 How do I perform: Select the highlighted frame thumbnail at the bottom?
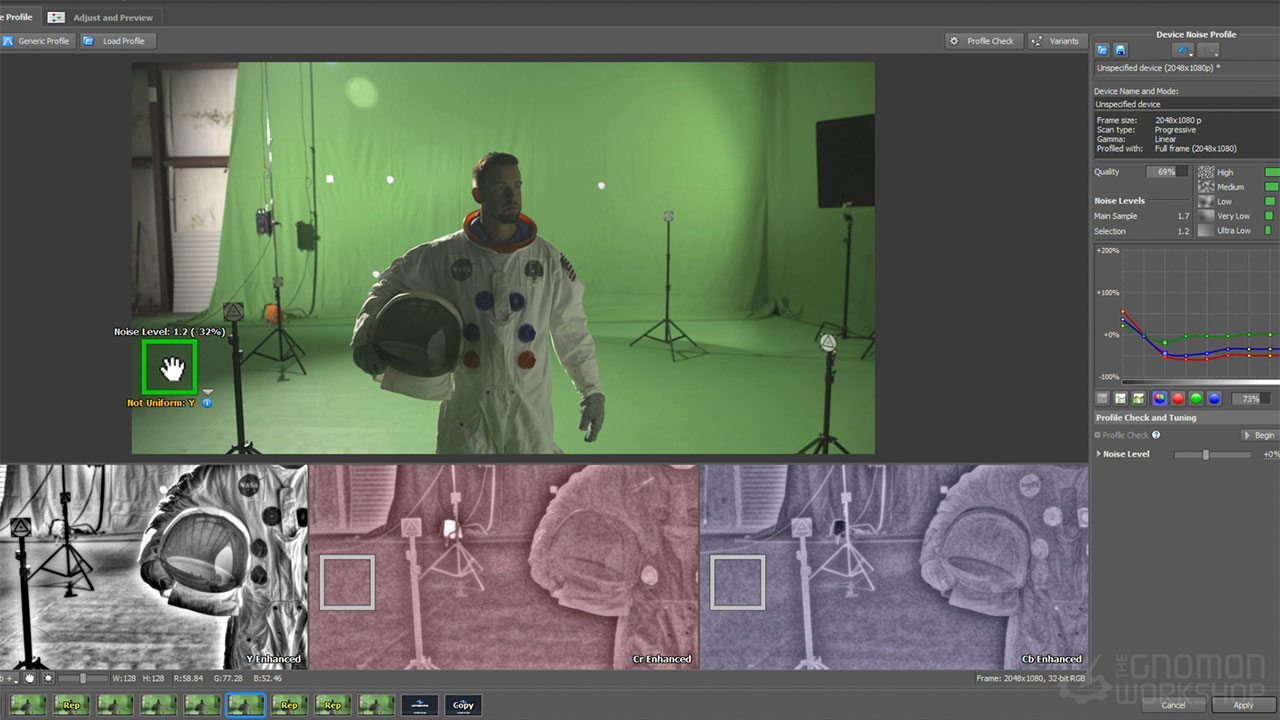(x=246, y=704)
